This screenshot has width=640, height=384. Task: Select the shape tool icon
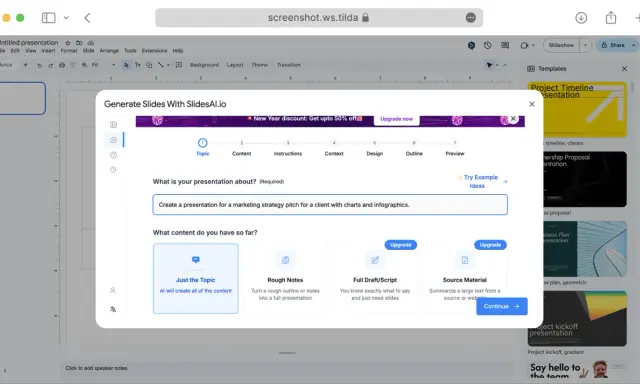[x=149, y=65]
